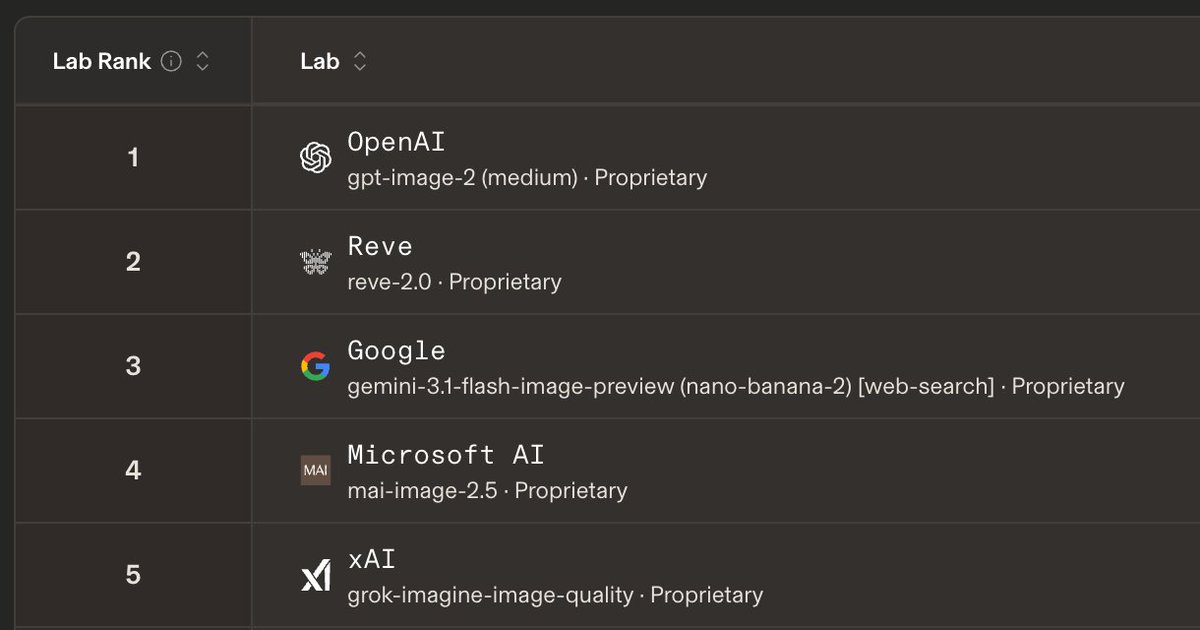Viewport: 1200px width, 630px height.
Task: Click the xAI logo icon
Action: 316,575
